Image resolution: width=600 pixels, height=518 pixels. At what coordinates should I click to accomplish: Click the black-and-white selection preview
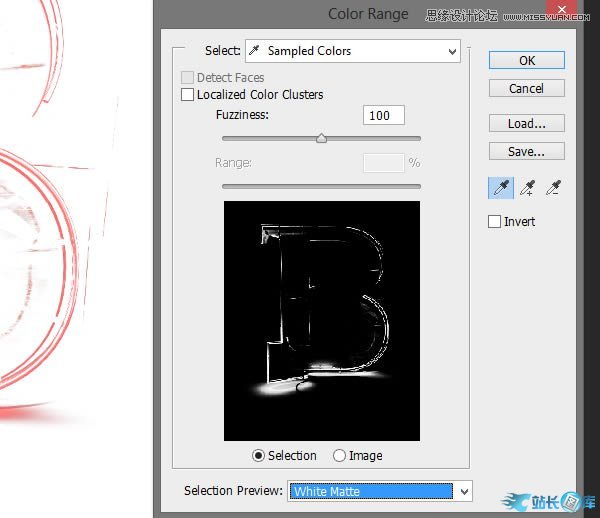coord(322,320)
